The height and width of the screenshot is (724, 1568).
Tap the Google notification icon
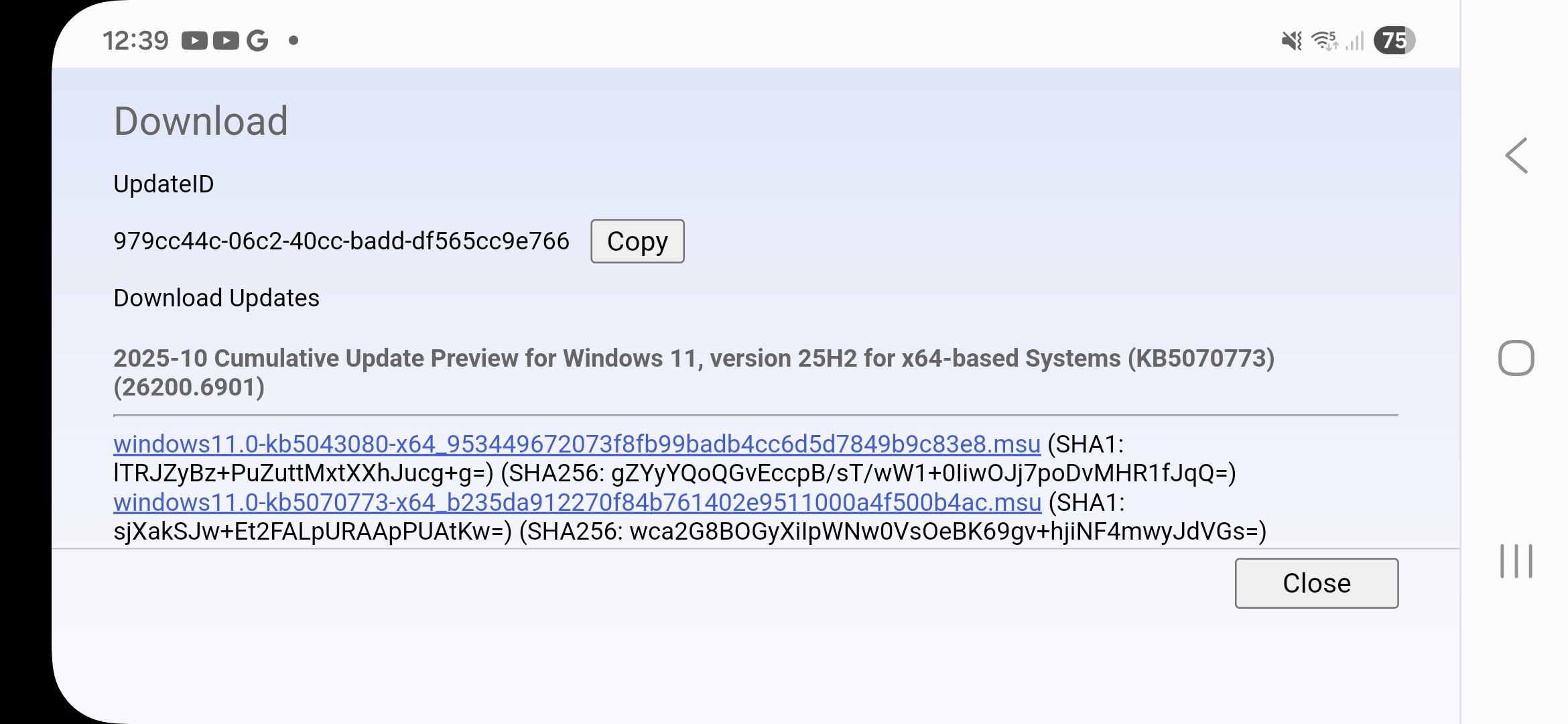257,41
